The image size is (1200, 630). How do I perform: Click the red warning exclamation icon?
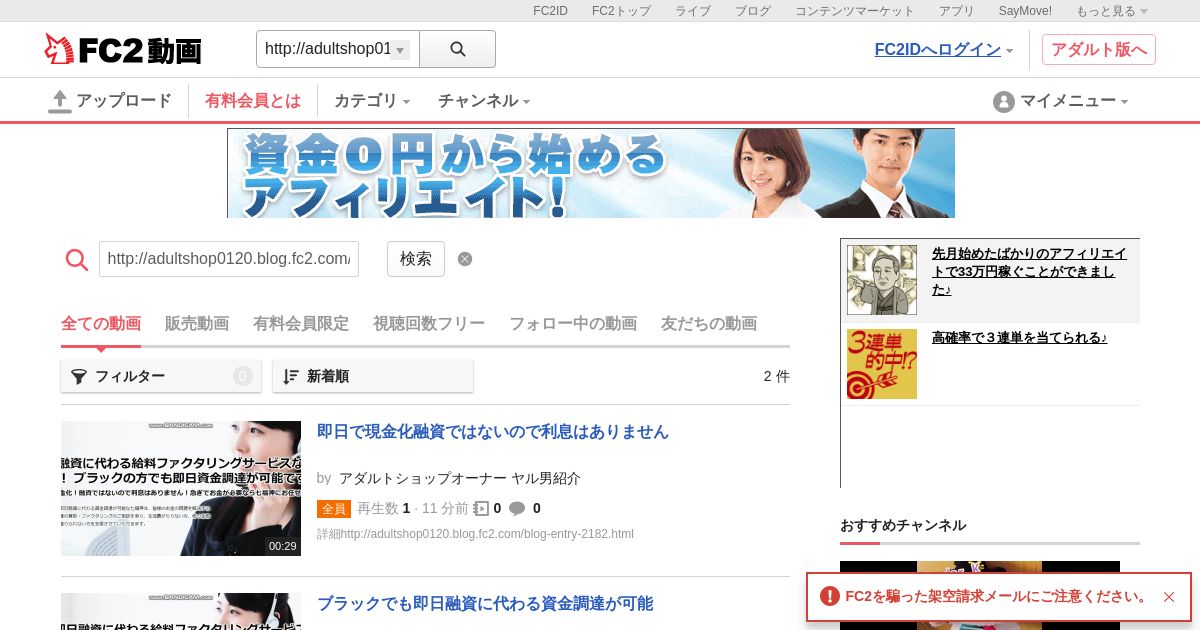(x=830, y=596)
